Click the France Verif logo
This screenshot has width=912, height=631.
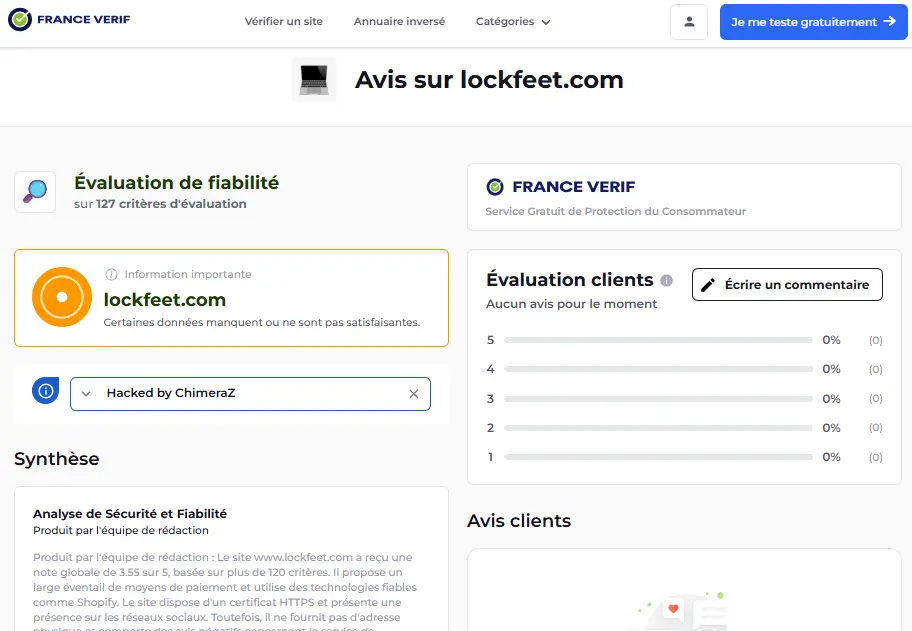tap(68, 18)
